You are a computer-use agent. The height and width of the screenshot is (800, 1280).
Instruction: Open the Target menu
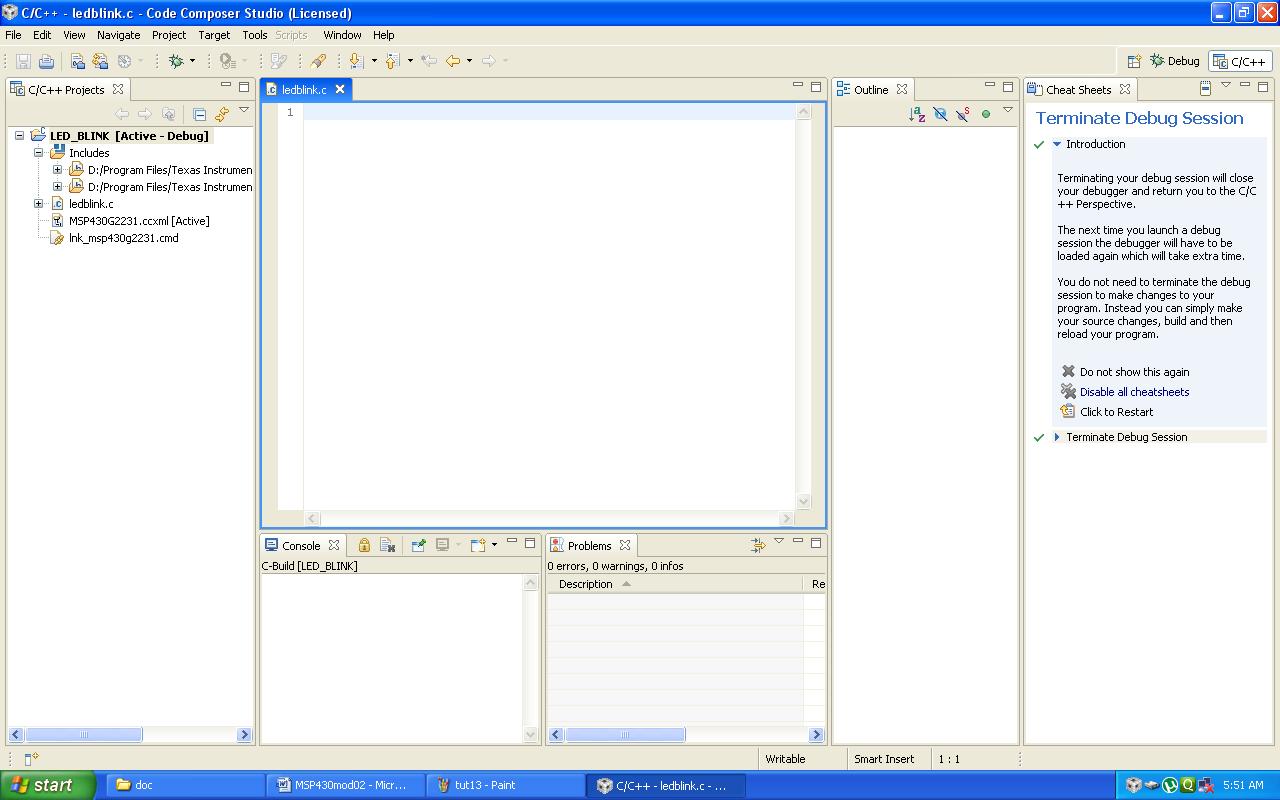click(214, 35)
